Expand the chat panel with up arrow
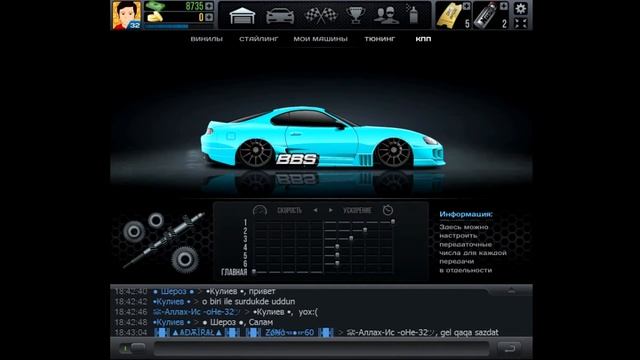The height and width of the screenshot is (360, 640). (511, 291)
